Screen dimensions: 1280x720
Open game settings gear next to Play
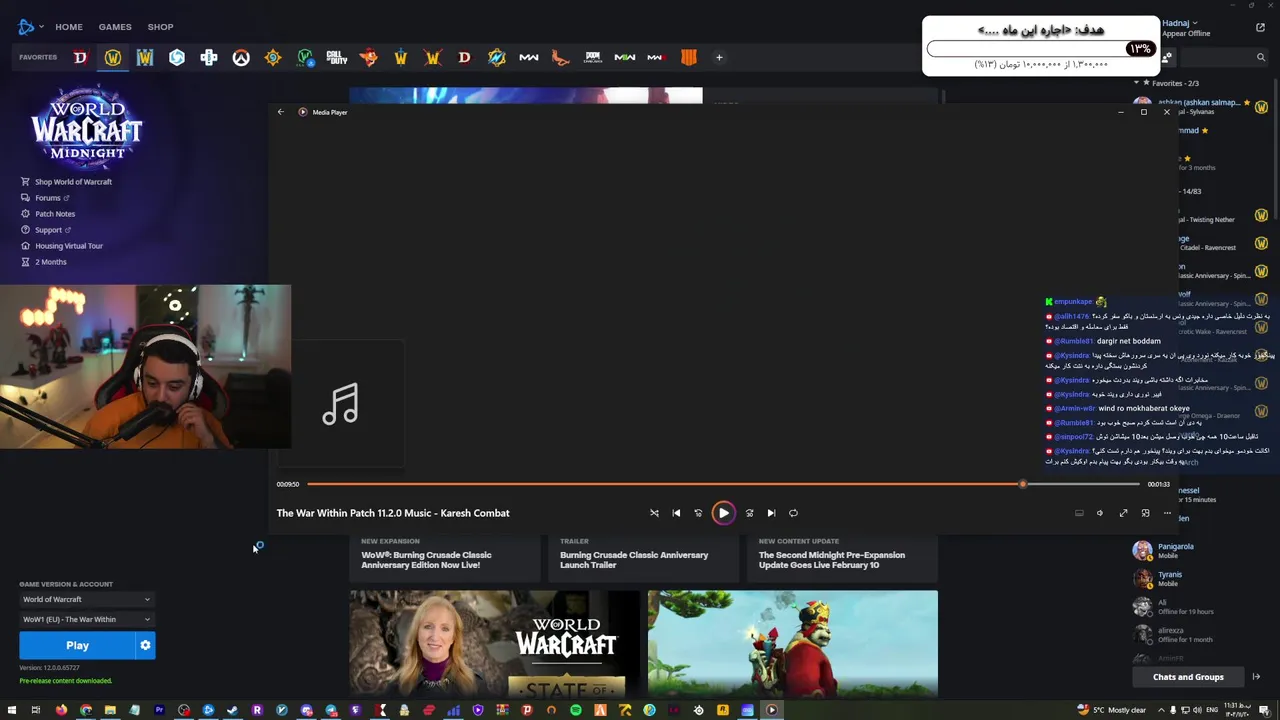click(x=145, y=646)
